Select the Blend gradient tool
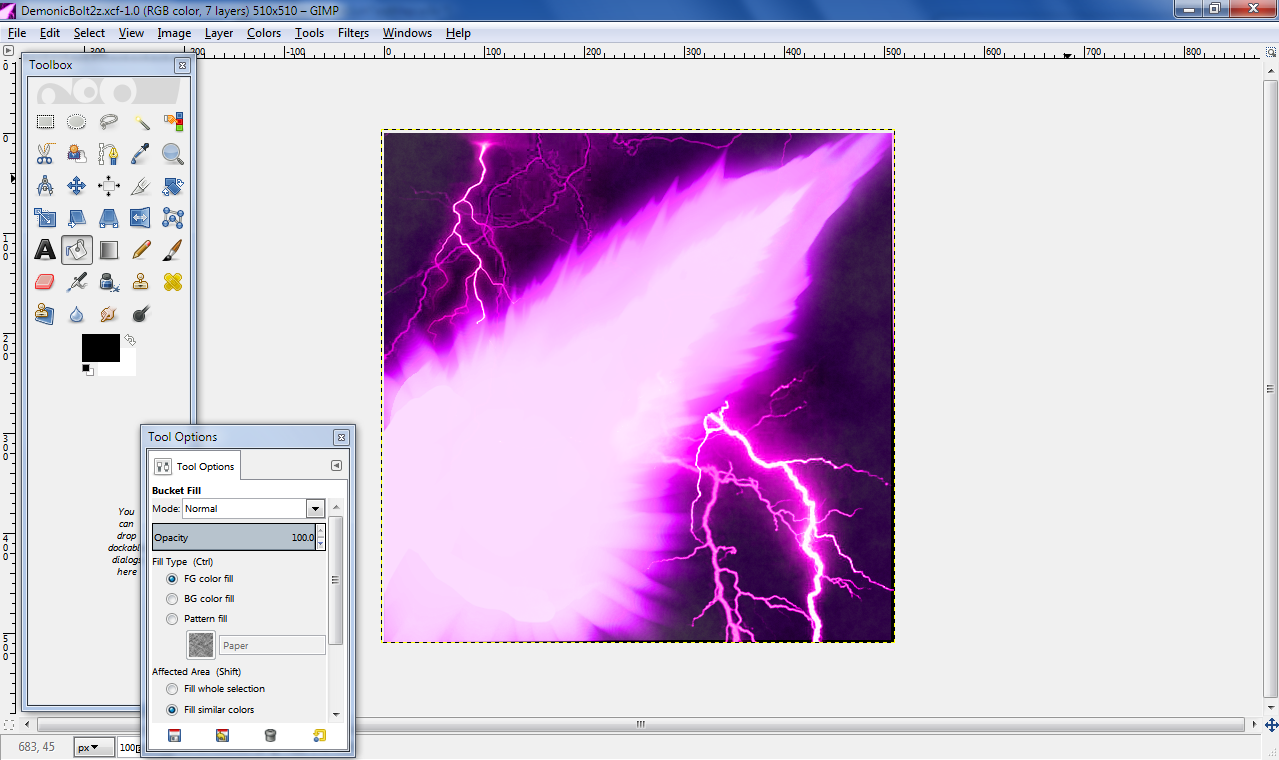This screenshot has height=760, width=1279. [109, 250]
